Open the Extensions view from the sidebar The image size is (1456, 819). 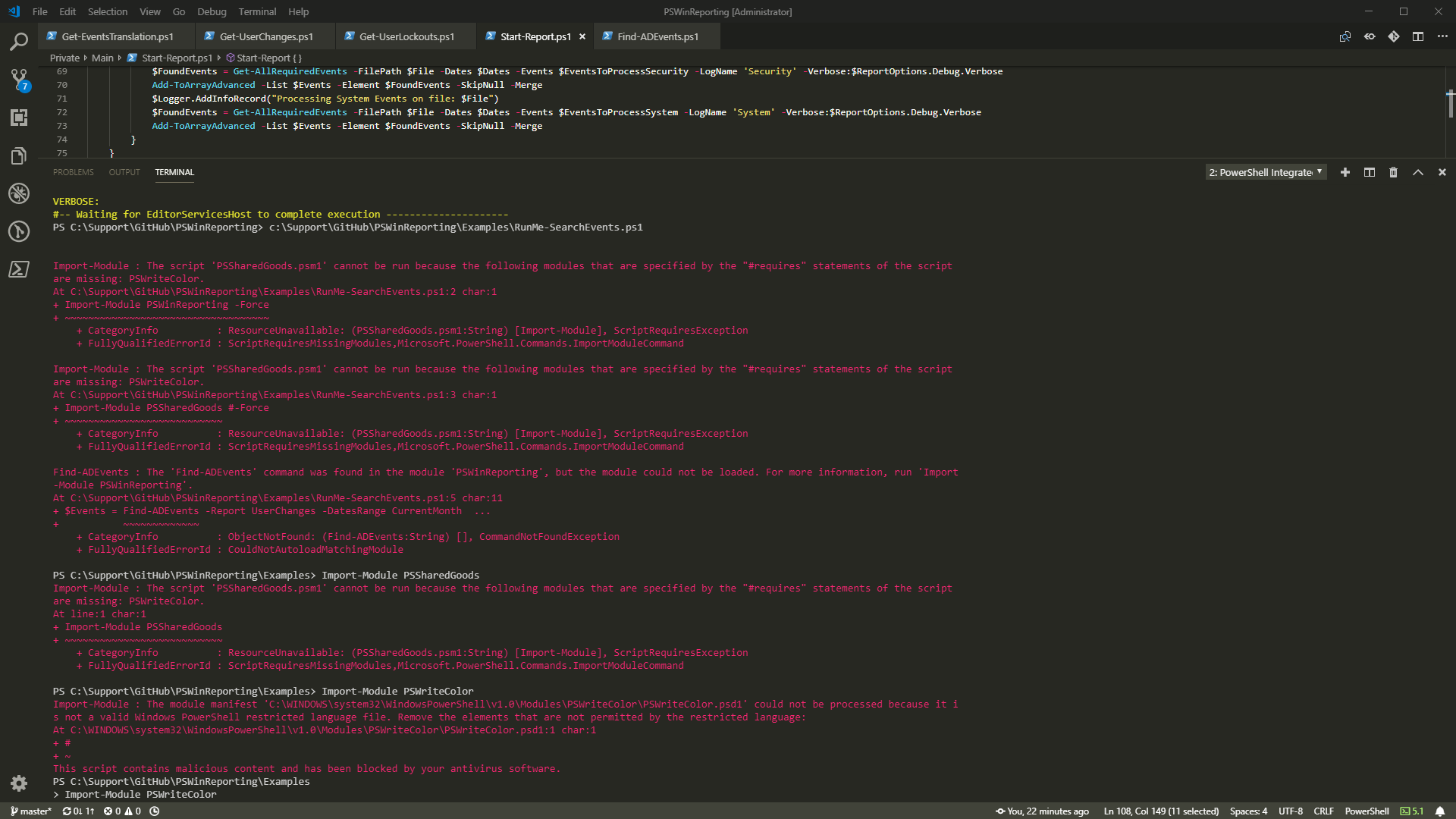click(18, 118)
